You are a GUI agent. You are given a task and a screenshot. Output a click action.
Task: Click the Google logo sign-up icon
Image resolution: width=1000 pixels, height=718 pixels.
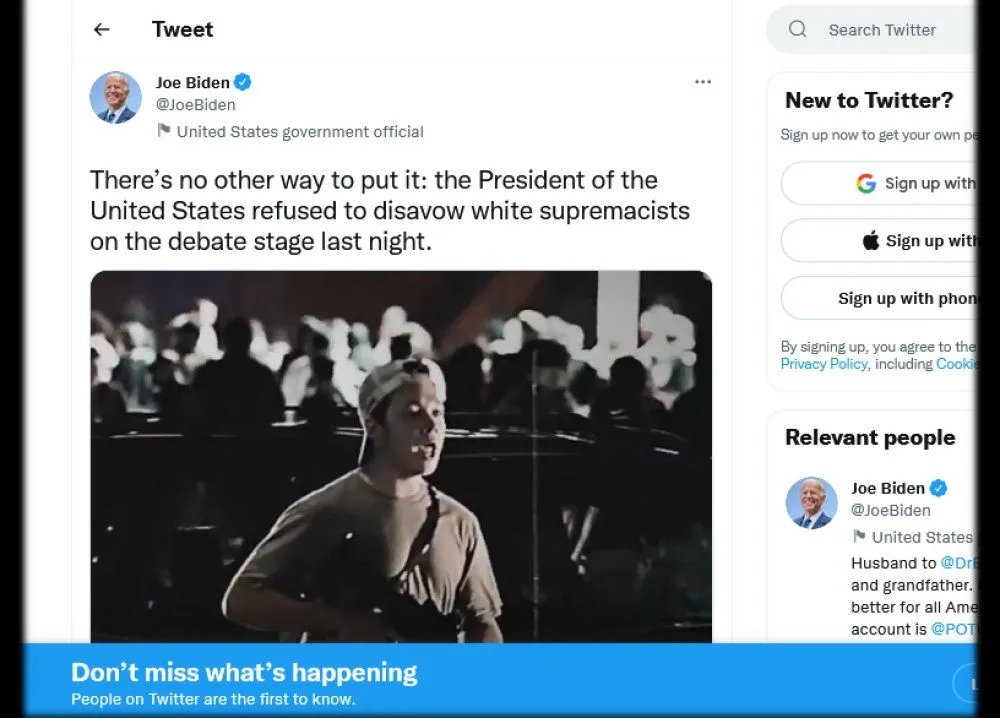pos(866,183)
